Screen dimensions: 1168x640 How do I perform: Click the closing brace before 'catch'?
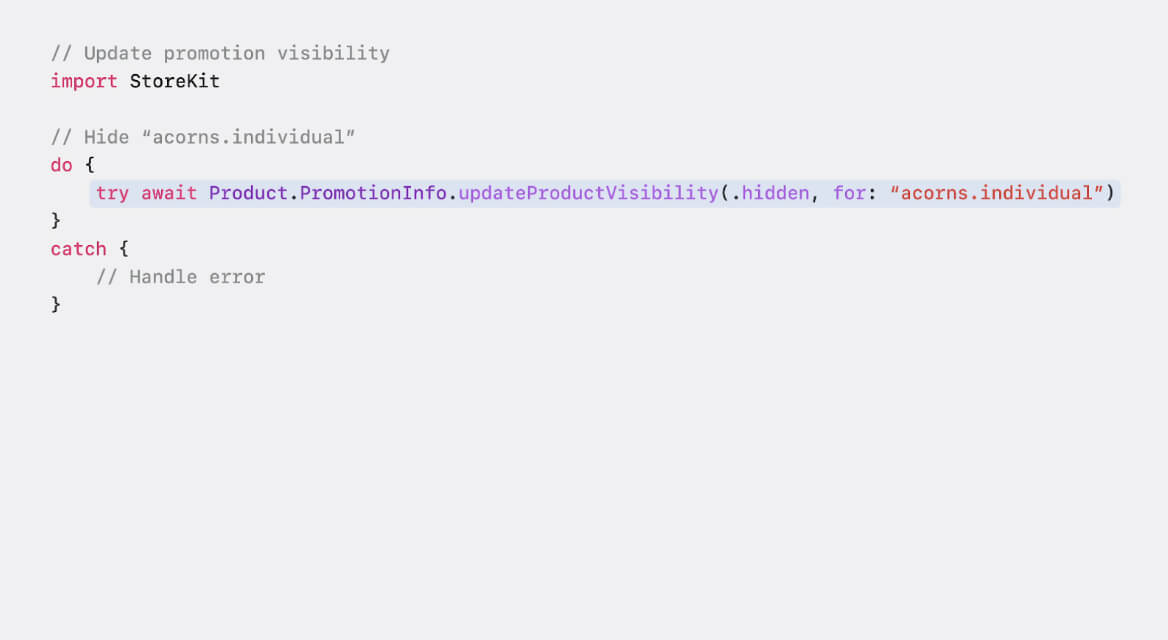pyautogui.click(x=56, y=221)
